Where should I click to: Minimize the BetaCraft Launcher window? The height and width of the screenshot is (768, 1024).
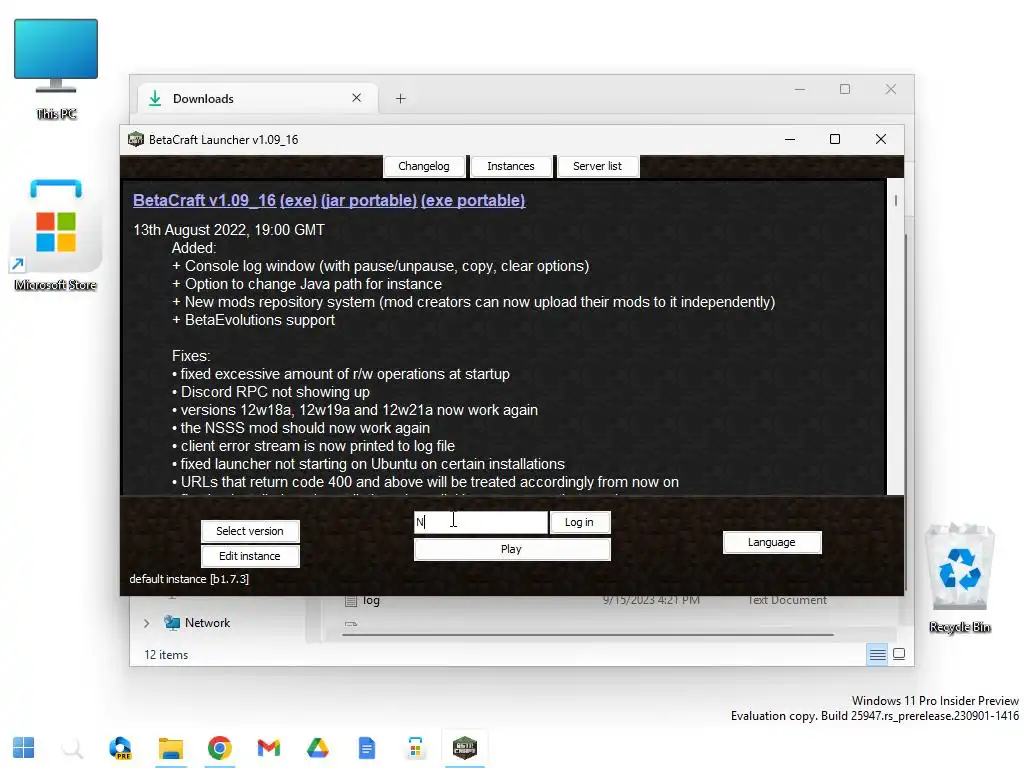coord(790,139)
